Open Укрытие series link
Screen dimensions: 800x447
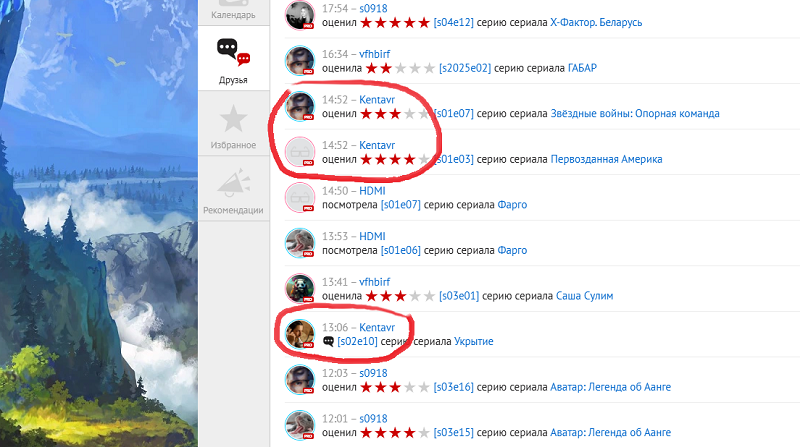coord(473,341)
